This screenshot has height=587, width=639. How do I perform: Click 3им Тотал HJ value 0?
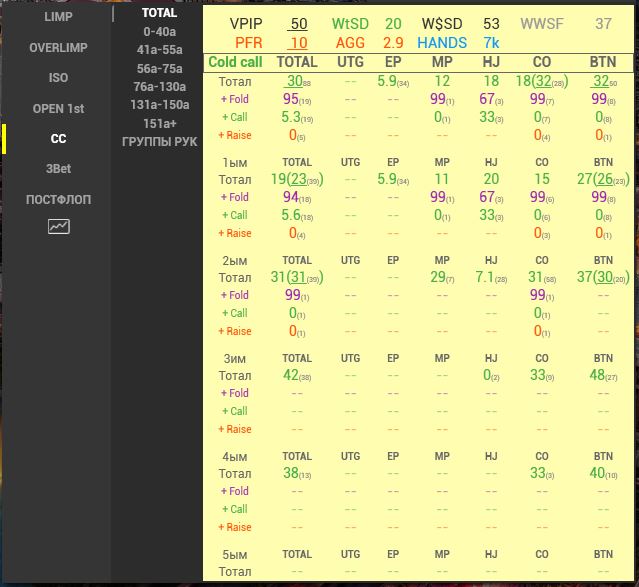coord(491,375)
